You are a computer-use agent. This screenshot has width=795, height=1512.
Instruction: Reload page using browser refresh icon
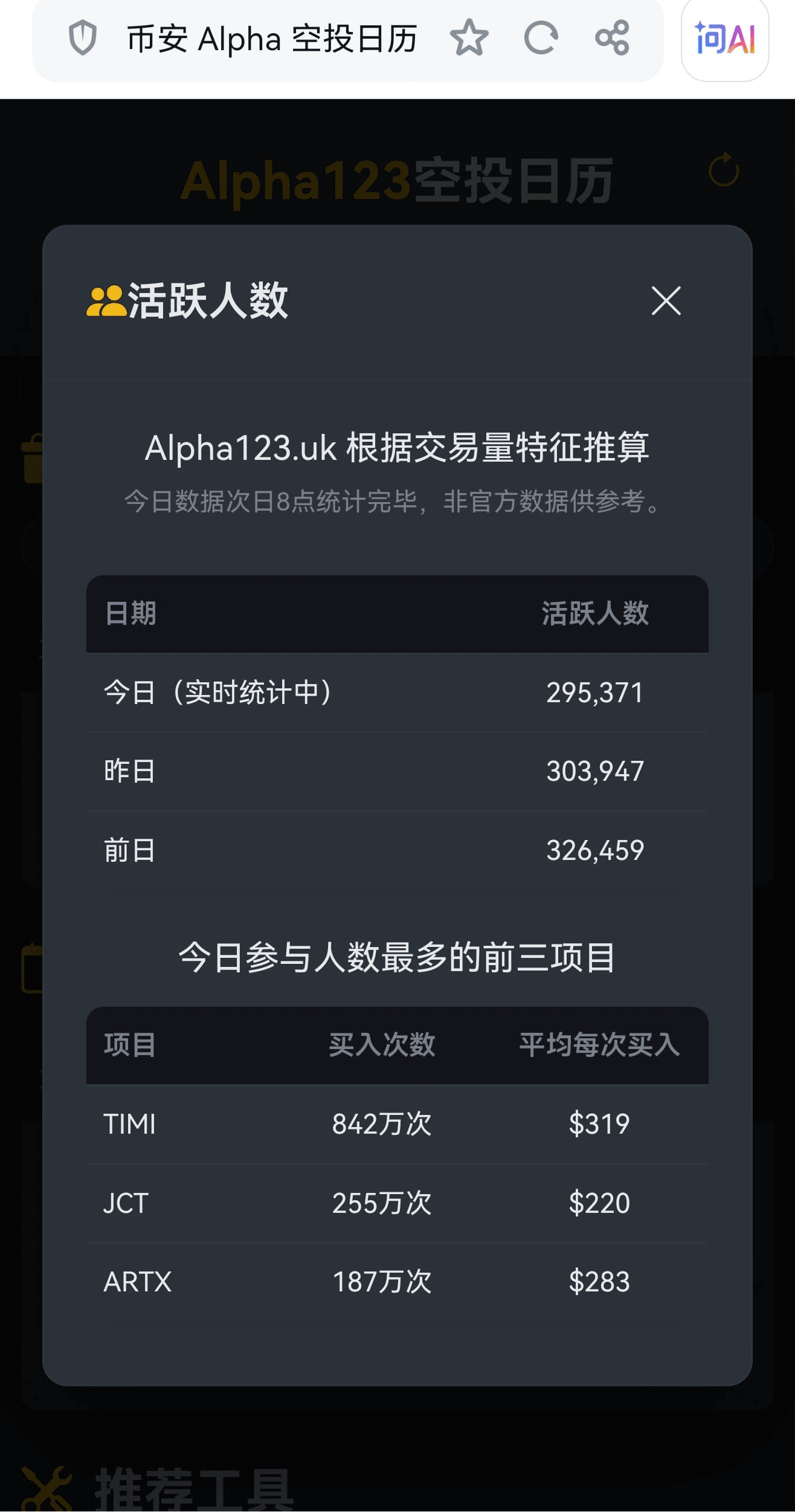point(541,38)
